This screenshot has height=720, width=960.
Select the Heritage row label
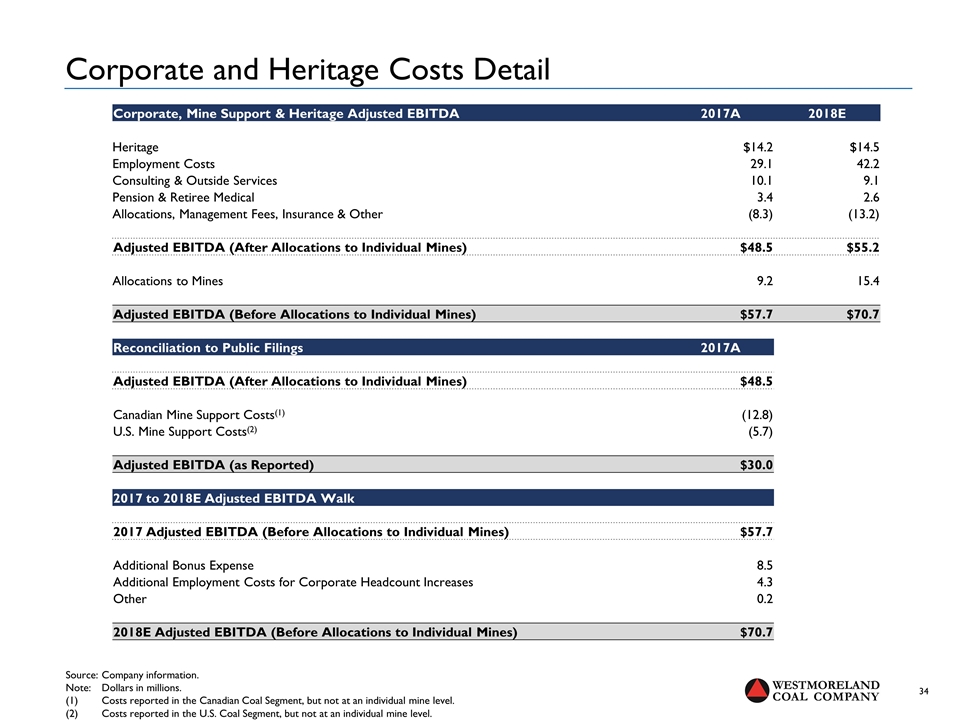click(135, 147)
